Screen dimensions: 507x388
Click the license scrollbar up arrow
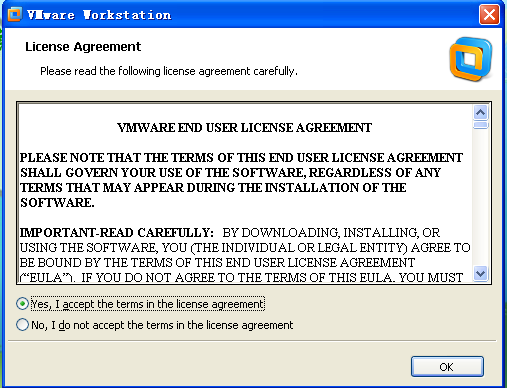click(480, 113)
